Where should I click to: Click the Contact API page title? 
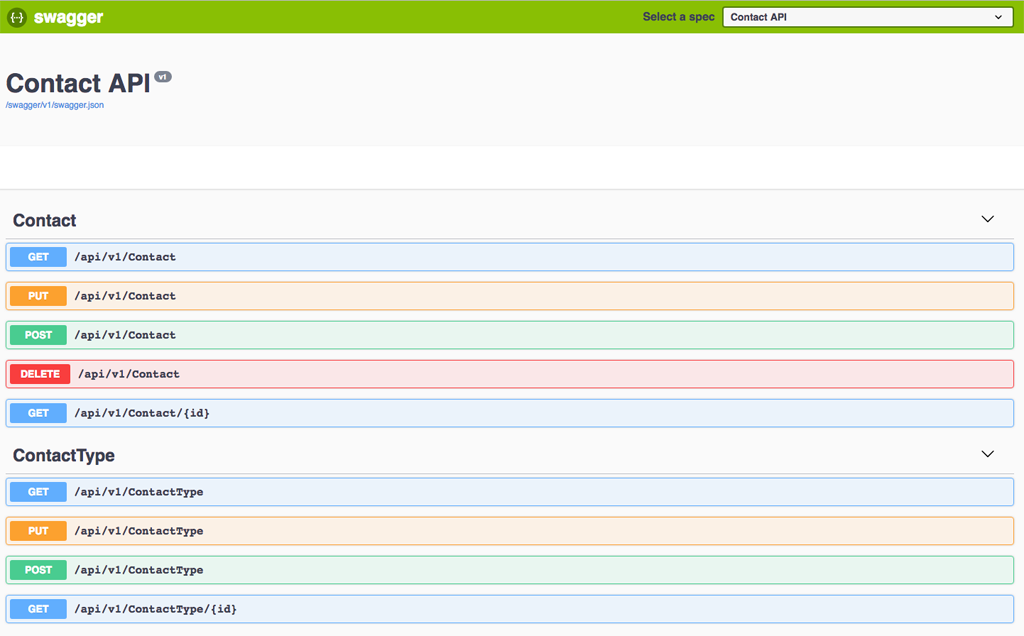78,84
